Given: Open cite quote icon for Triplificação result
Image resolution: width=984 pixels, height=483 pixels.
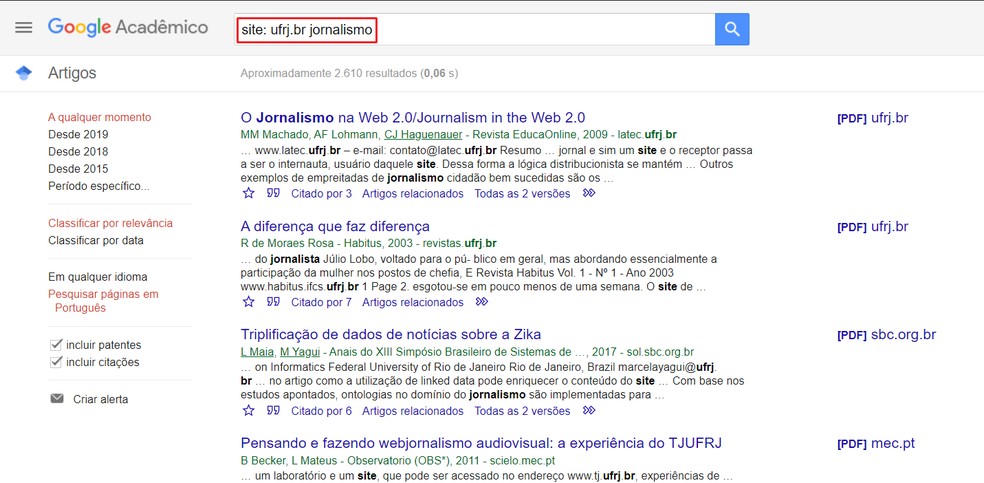Looking at the screenshot, I should (273, 410).
